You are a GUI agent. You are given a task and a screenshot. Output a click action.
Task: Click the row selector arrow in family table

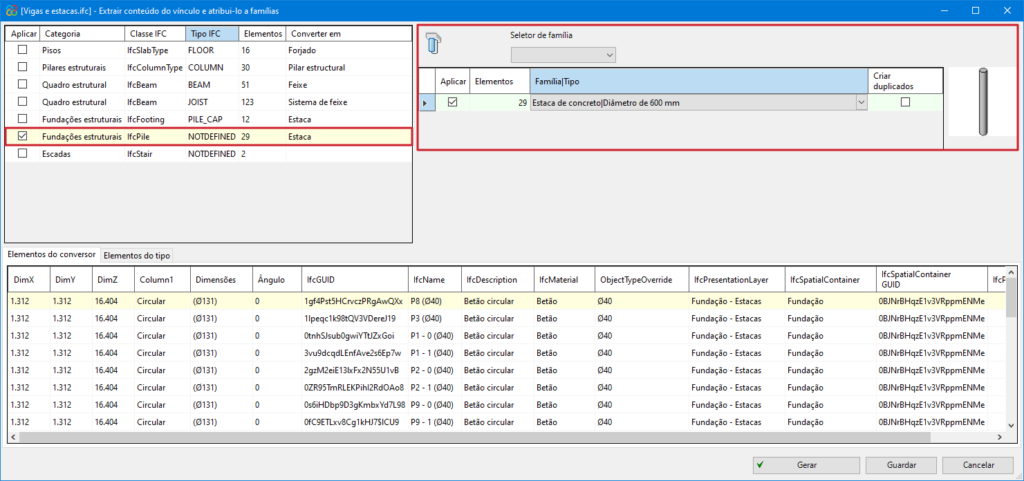(426, 102)
